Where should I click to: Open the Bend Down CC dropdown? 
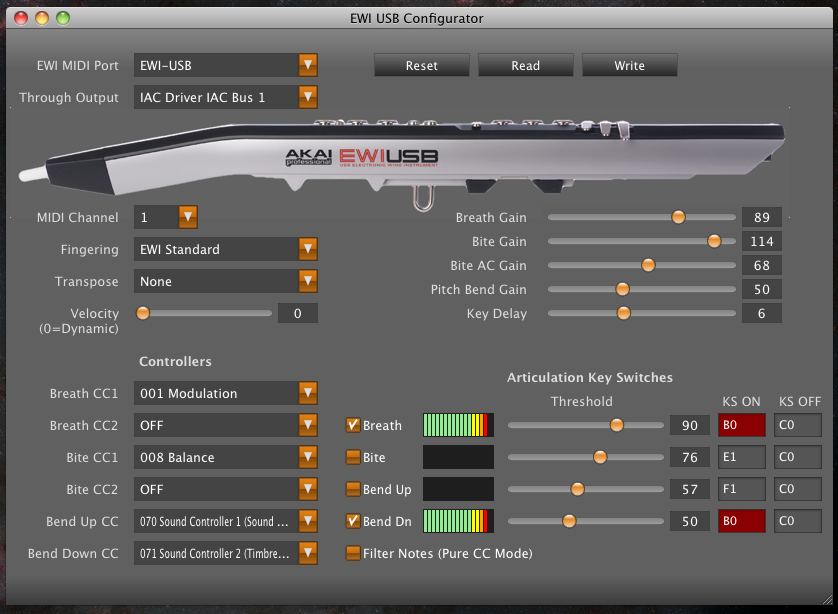point(226,554)
